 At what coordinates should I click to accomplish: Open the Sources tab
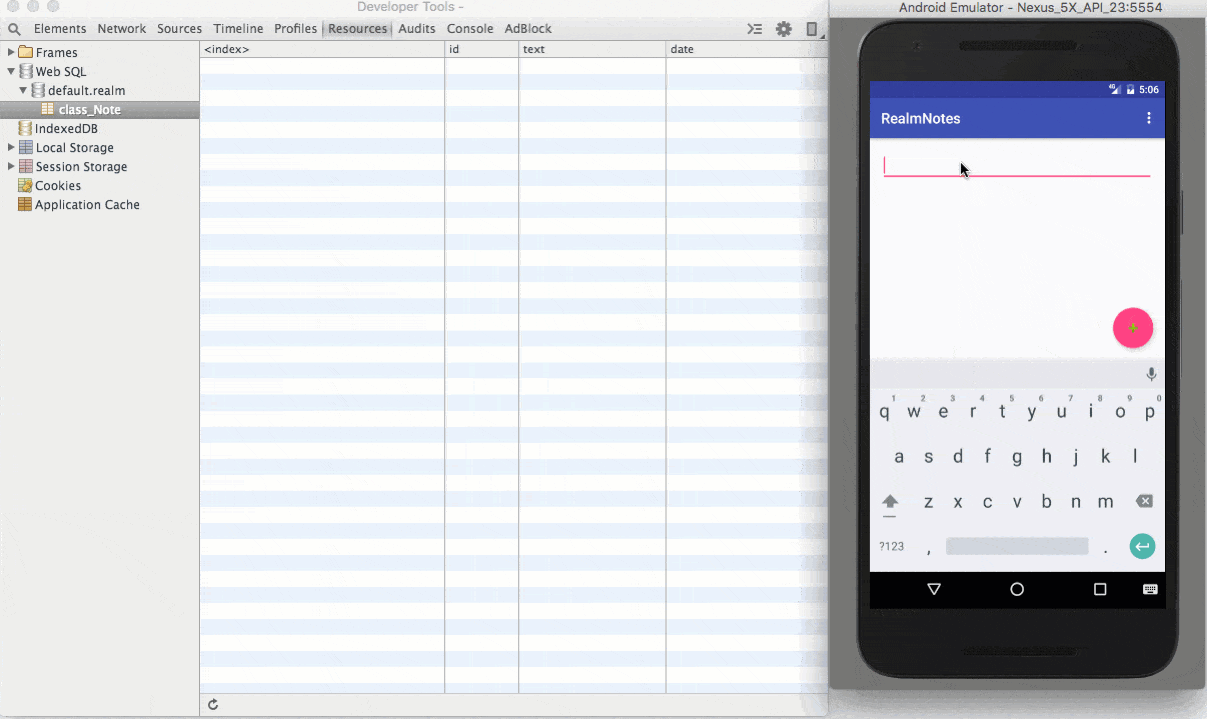180,29
